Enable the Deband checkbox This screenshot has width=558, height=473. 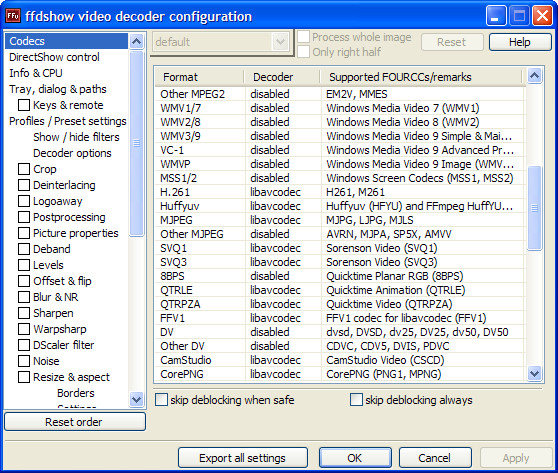coord(24,249)
